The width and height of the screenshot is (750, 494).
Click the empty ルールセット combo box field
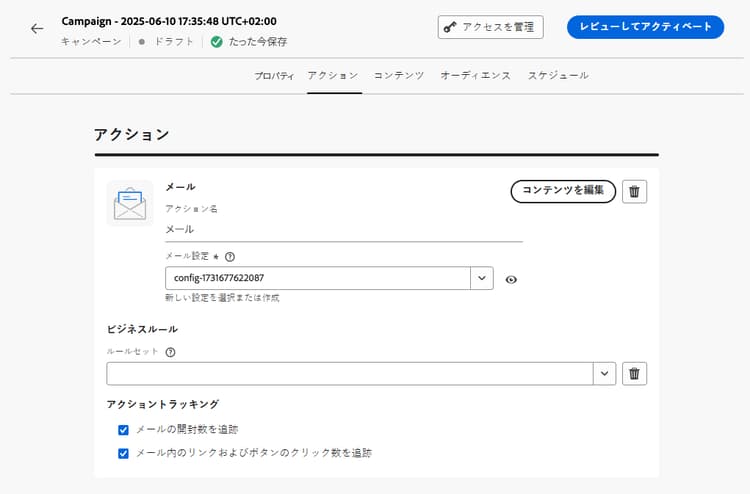(x=361, y=373)
